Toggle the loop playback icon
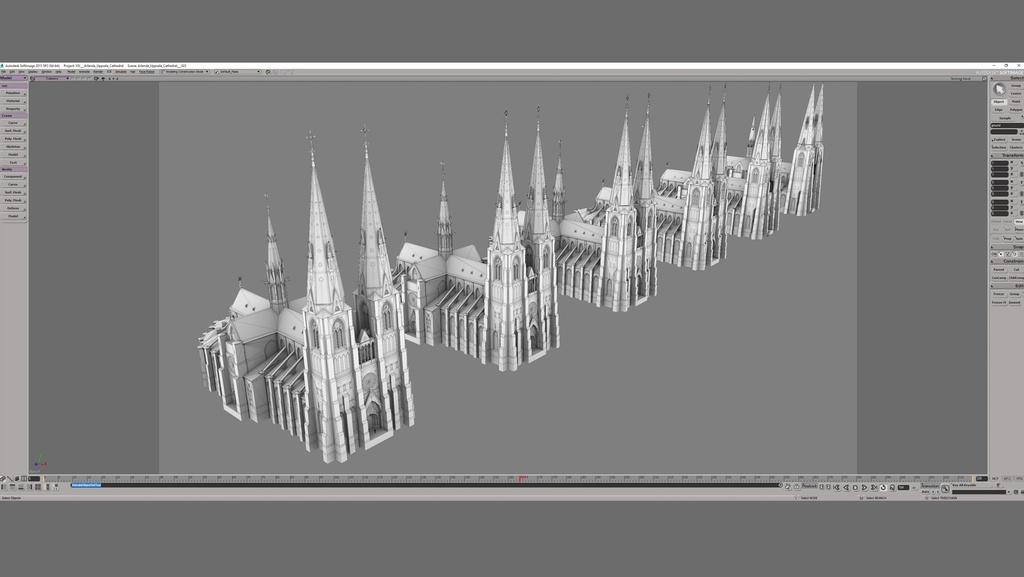 883,488
